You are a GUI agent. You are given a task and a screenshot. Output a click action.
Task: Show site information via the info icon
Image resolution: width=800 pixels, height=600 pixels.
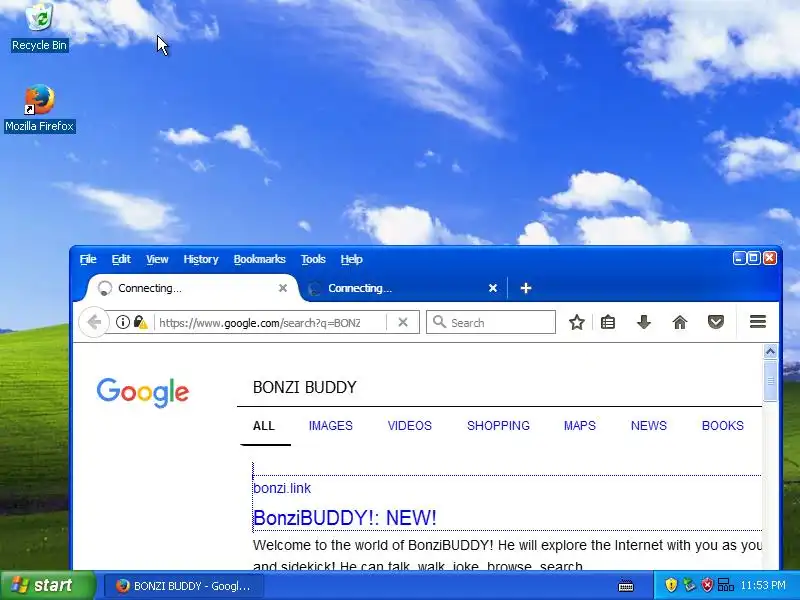[x=122, y=322]
